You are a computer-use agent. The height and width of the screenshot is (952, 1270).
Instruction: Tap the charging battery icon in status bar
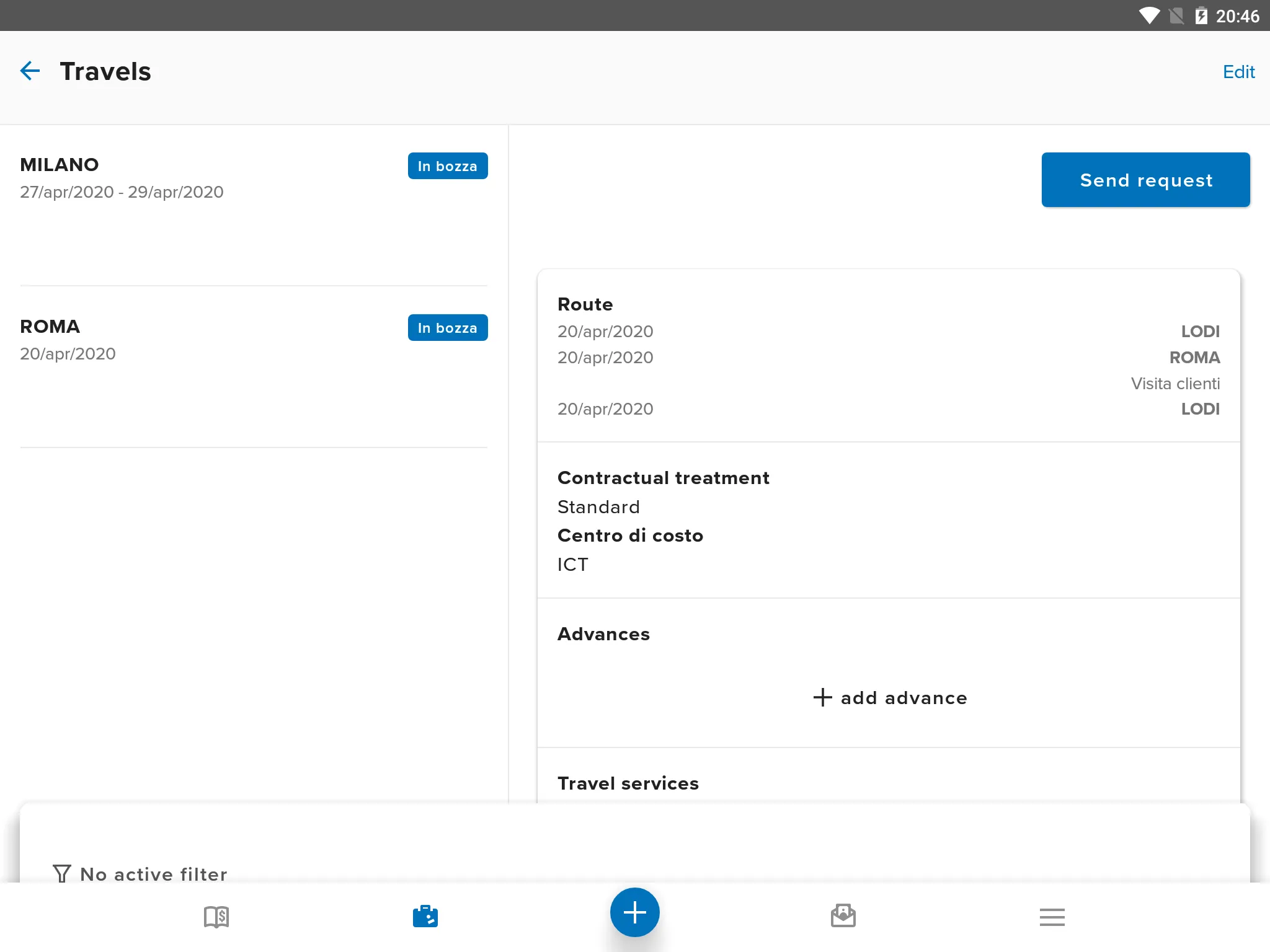(x=1200, y=15)
